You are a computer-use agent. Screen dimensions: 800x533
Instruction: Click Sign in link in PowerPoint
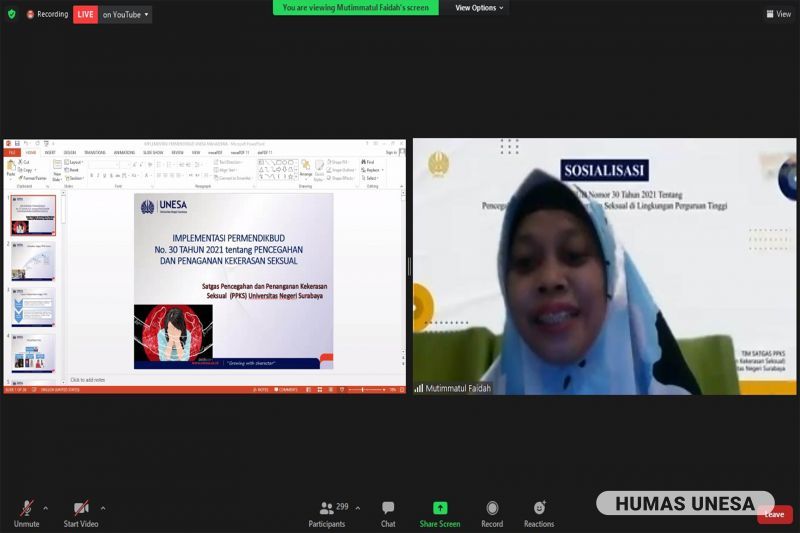point(391,153)
